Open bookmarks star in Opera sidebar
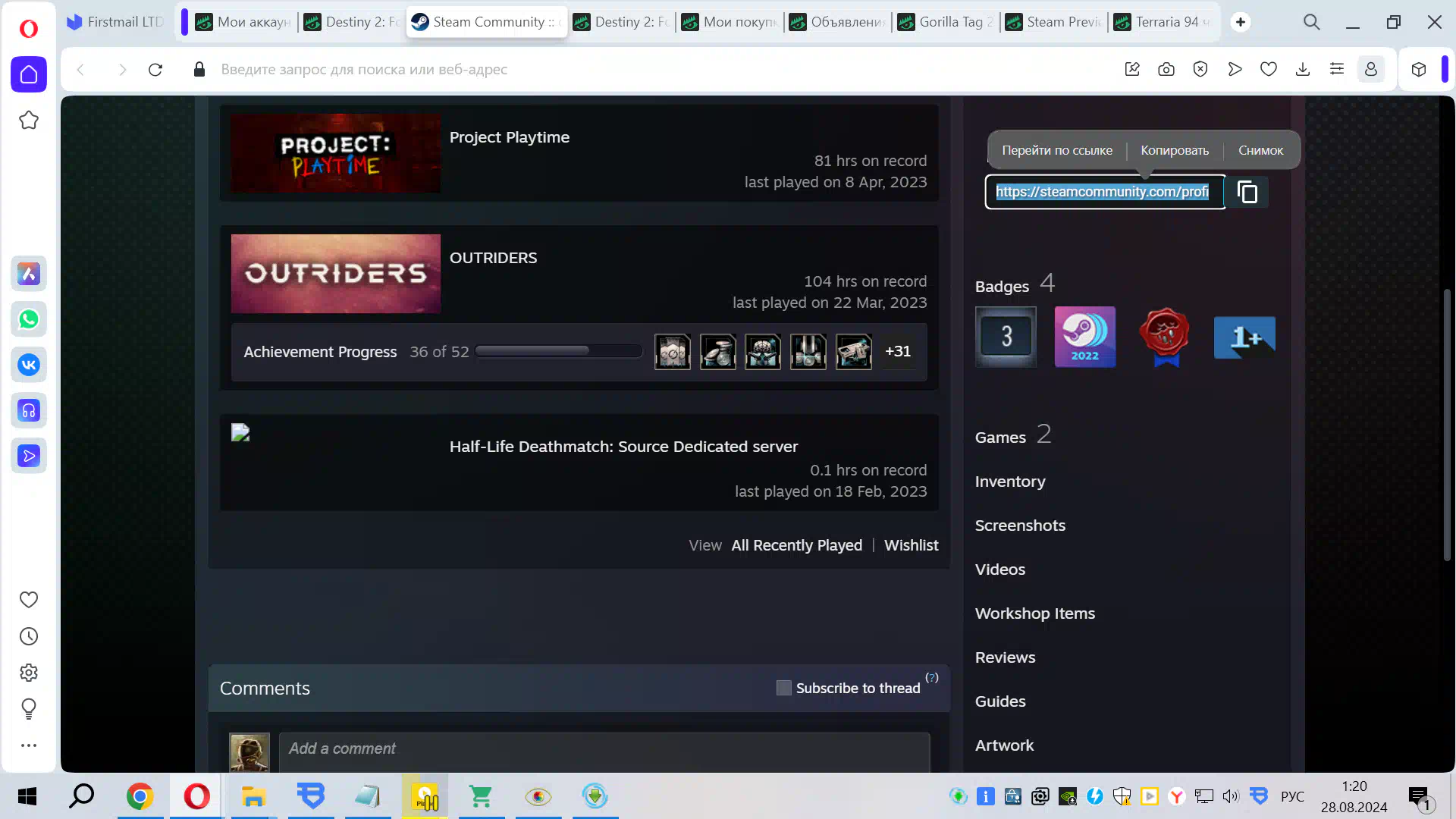This screenshot has width=1456, height=819. tap(29, 120)
